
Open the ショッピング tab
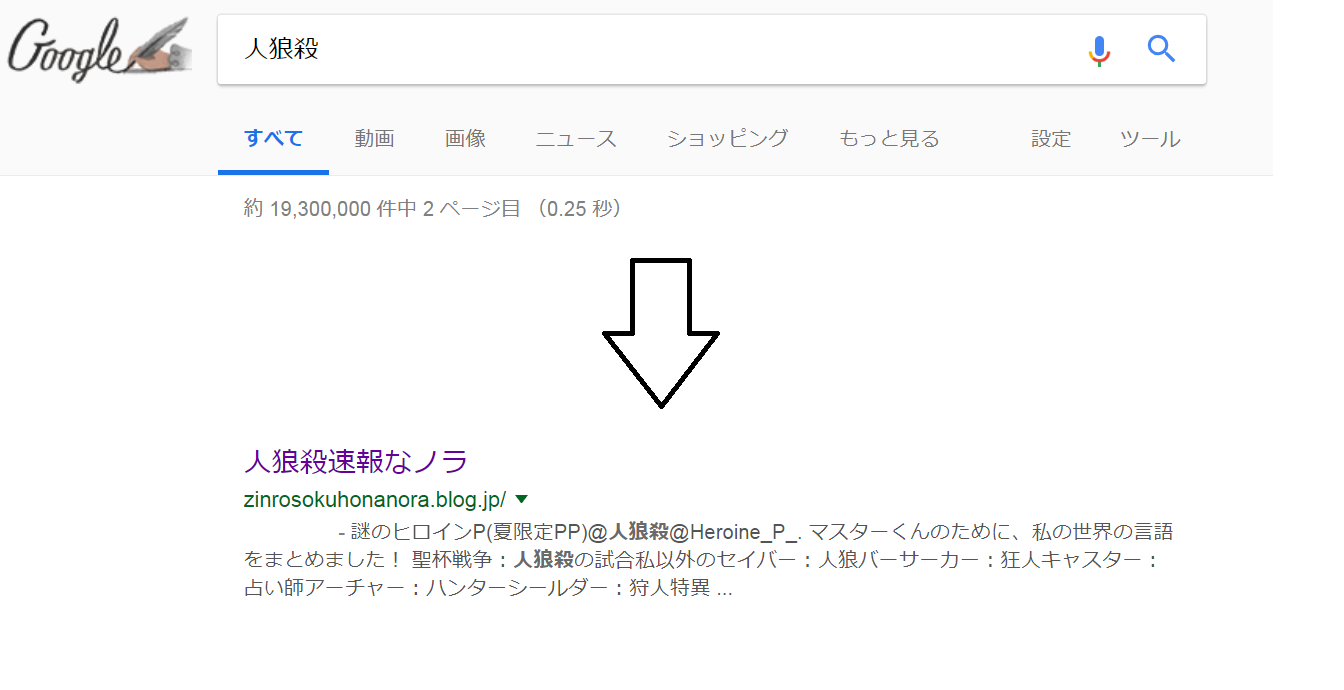pos(728,139)
